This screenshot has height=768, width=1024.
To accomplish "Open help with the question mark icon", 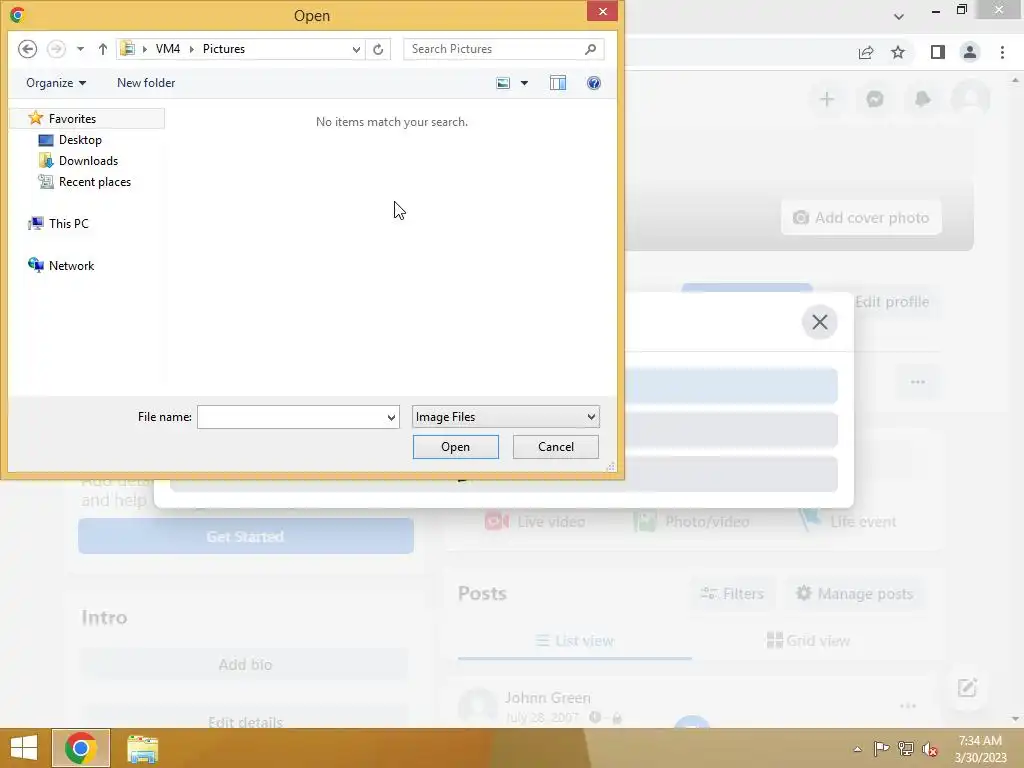I will [x=594, y=83].
